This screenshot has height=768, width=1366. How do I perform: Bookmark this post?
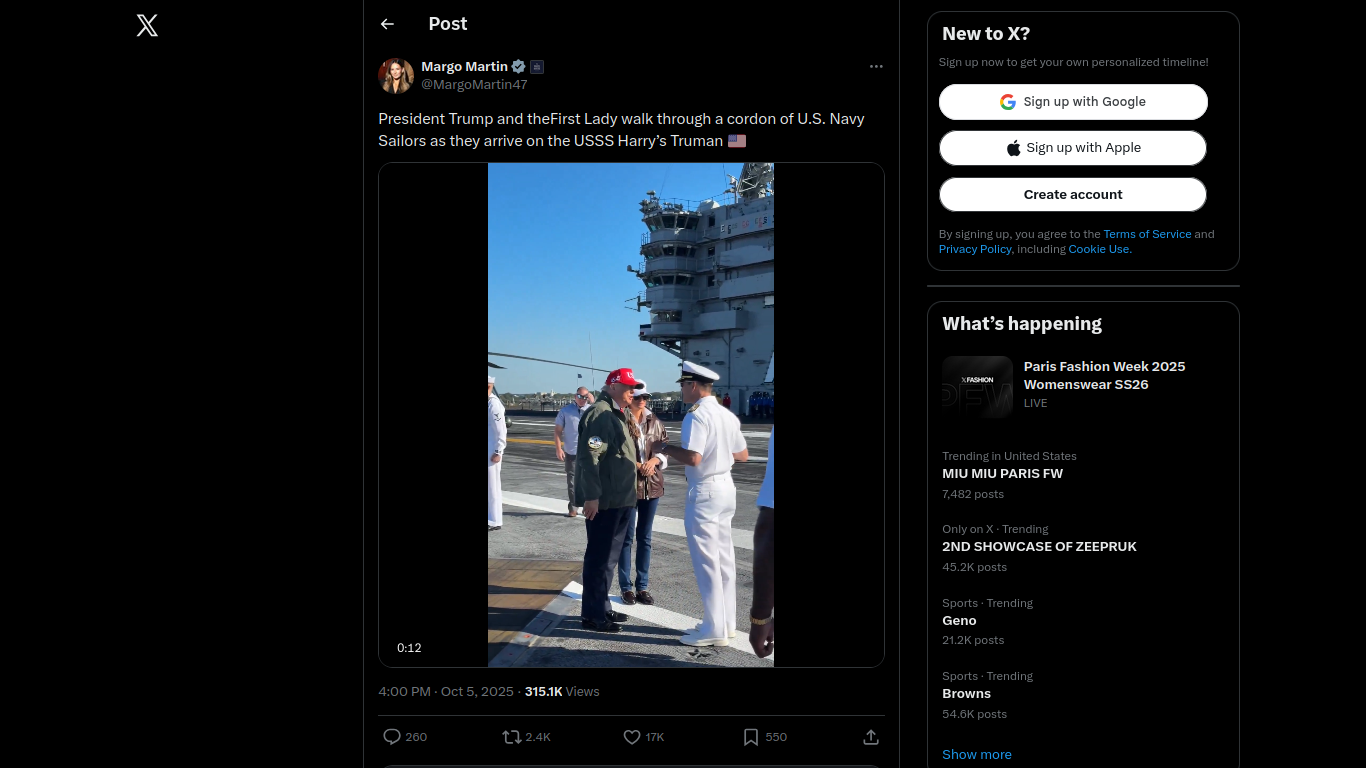(x=751, y=737)
